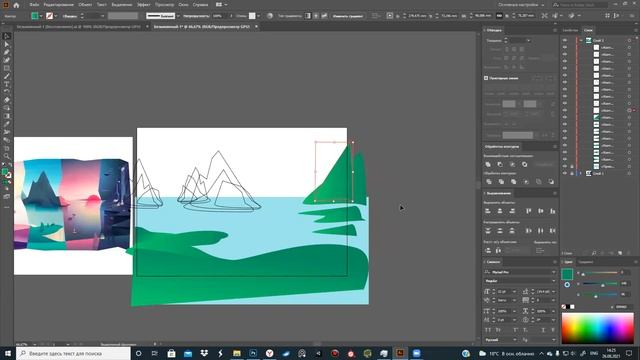Image resolution: width=640 pixels, height=360 pixels.
Task: Toggle eye of last object above Слой 1
Action: [565, 167]
